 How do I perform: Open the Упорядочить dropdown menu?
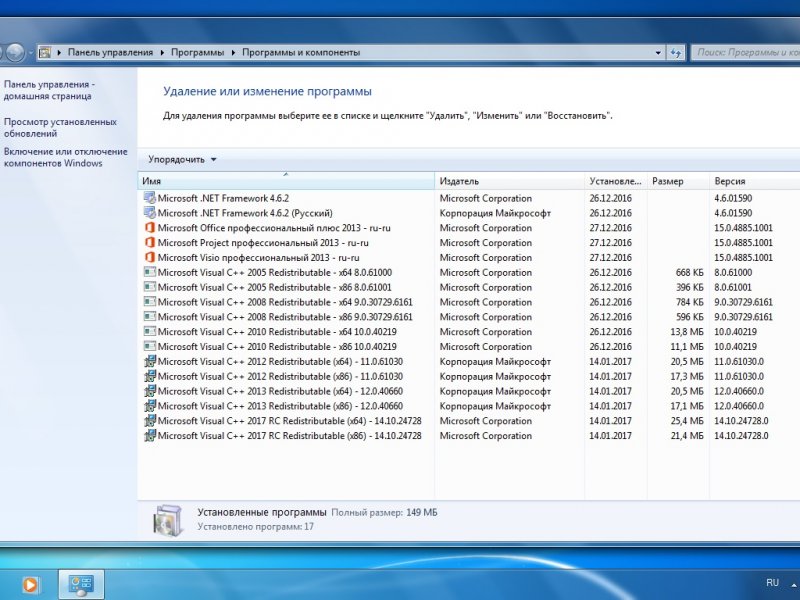(x=182, y=159)
